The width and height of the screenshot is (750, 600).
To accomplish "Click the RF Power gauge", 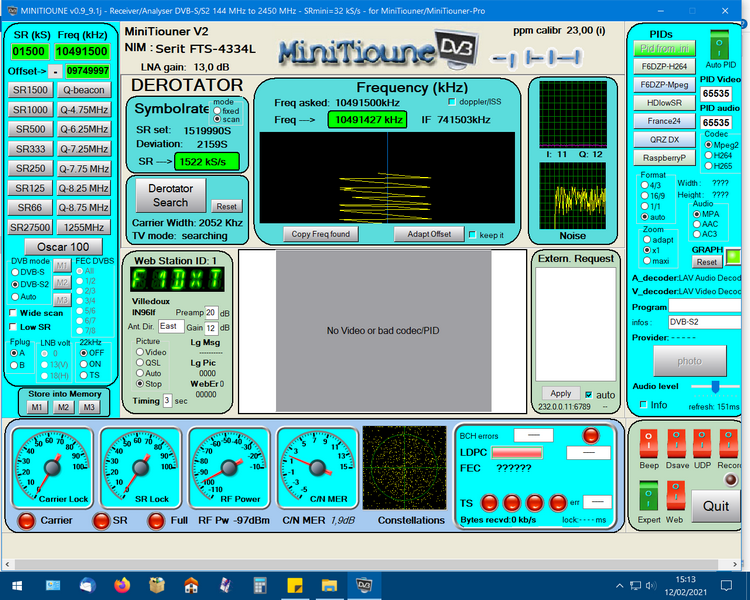I will [229, 467].
